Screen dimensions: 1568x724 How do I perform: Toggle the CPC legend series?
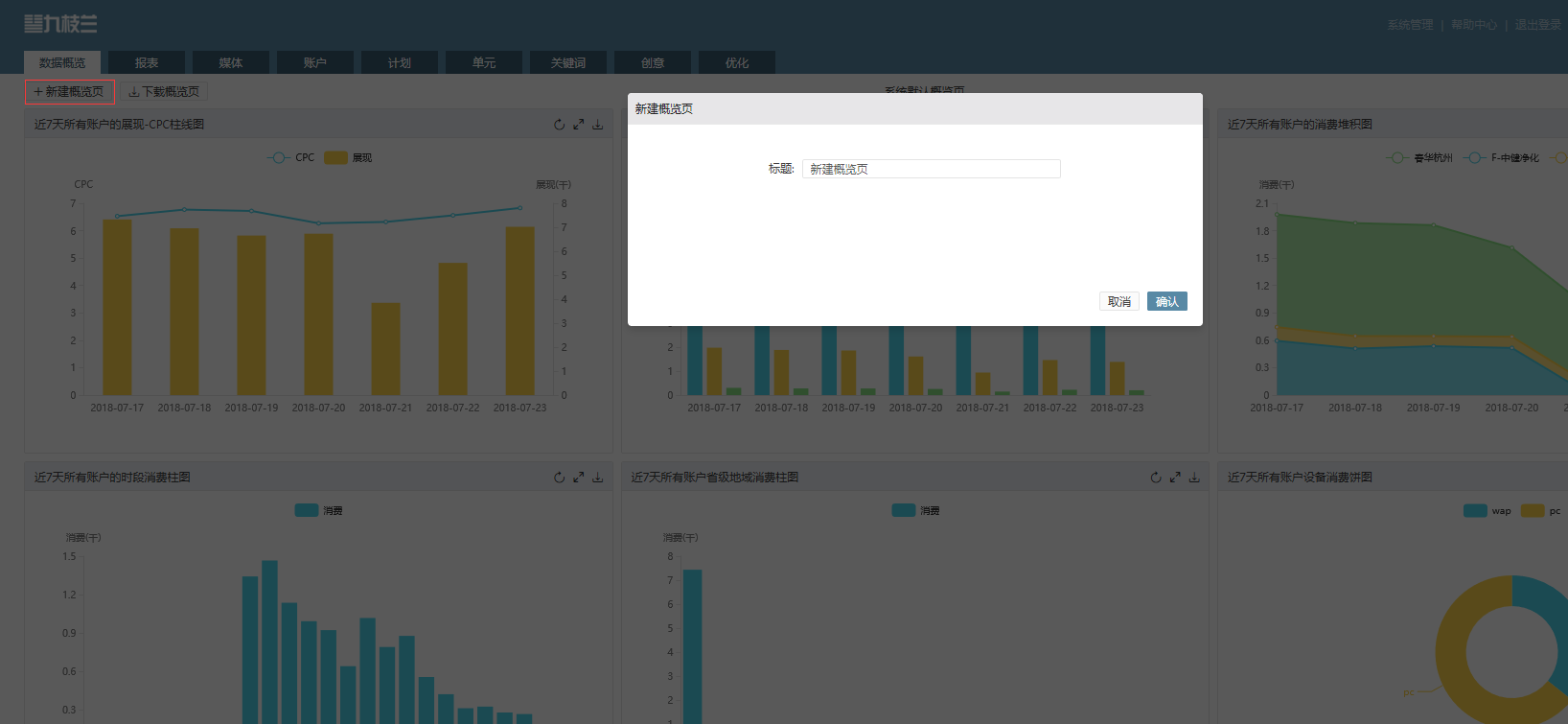point(290,158)
